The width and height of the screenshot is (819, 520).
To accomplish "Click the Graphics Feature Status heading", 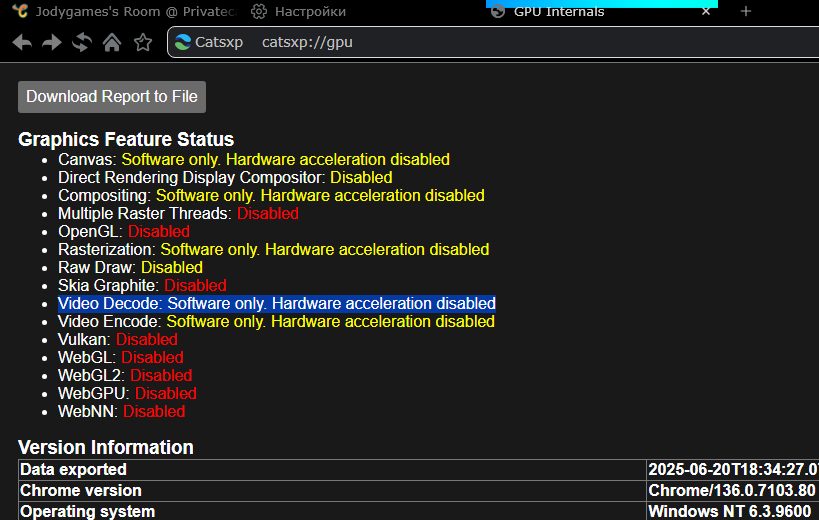I will (x=126, y=139).
